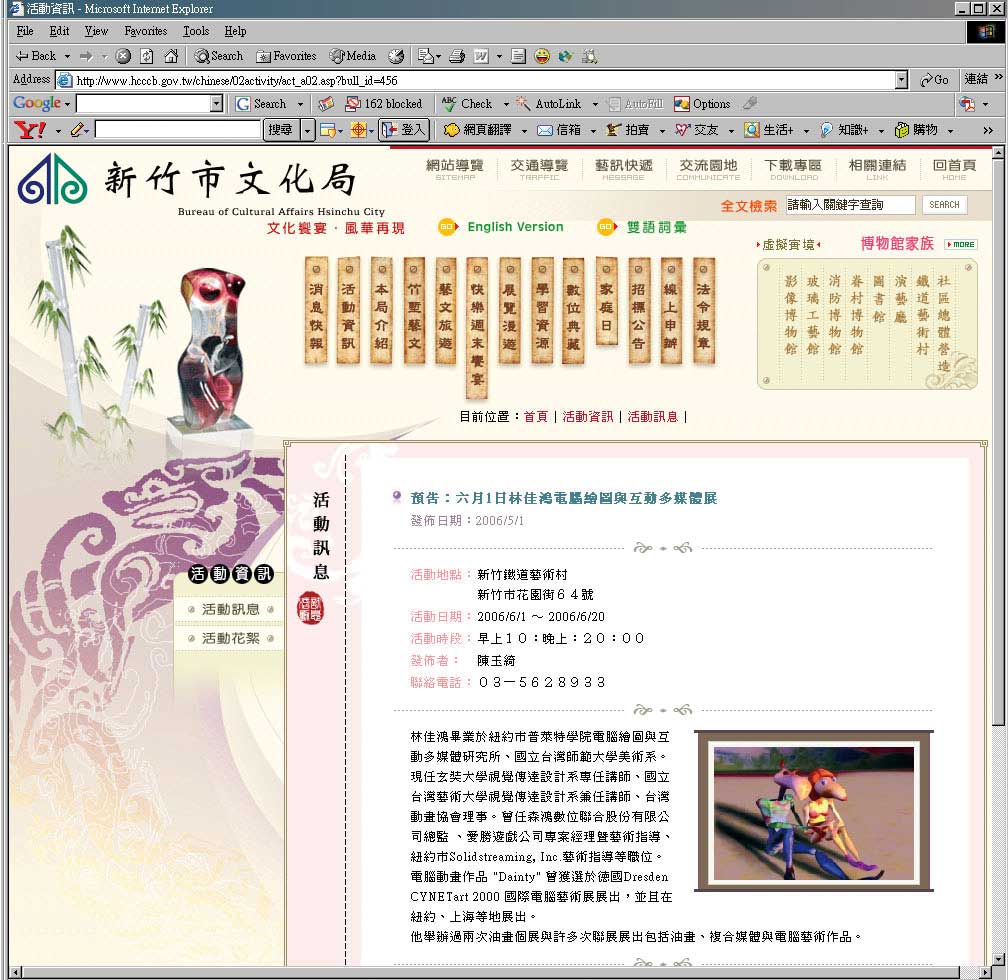Click the Yahoo 搜尋 search button
This screenshot has height=980, width=1008.
coord(281,130)
